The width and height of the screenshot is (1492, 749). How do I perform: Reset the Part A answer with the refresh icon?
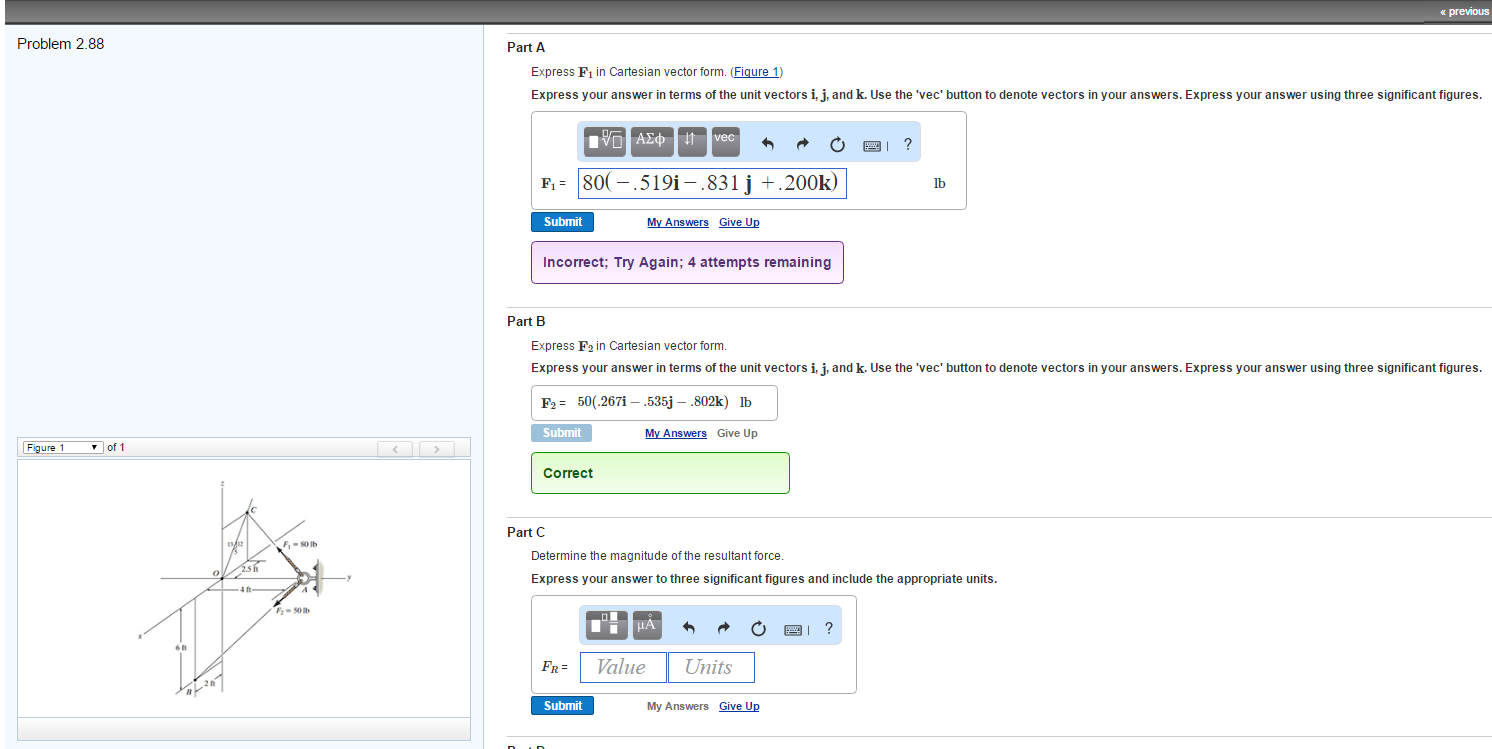click(836, 144)
